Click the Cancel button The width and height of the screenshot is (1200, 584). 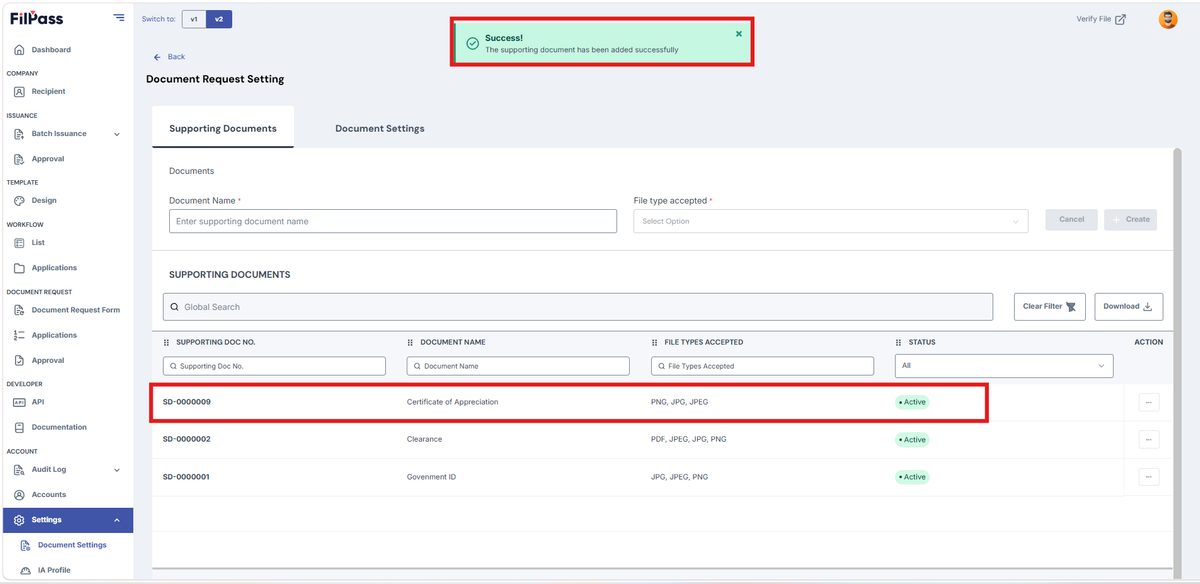1071,219
